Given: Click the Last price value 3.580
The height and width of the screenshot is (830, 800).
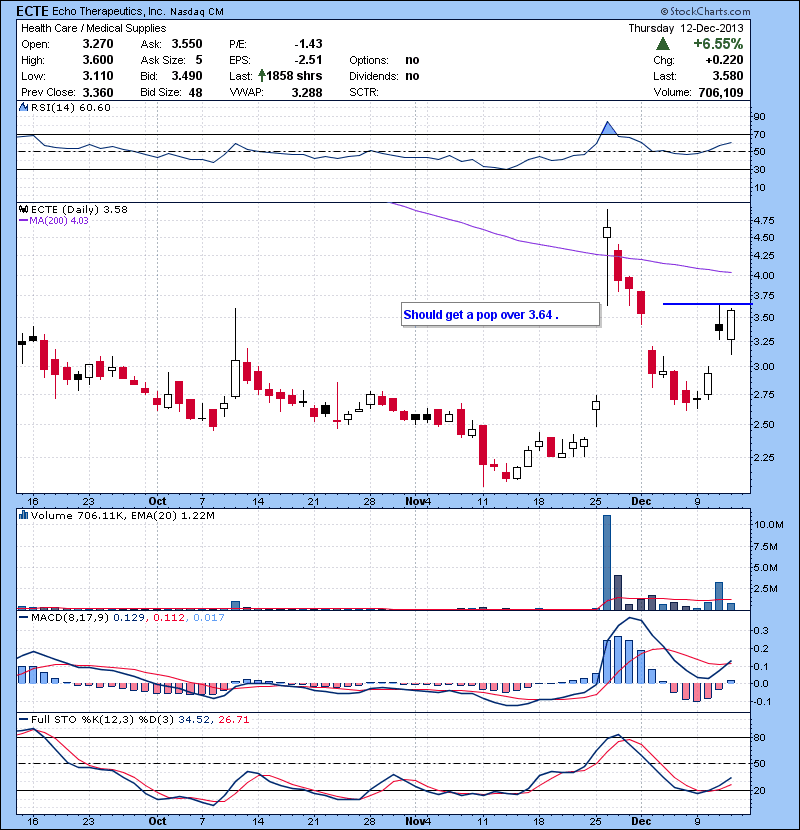Looking at the screenshot, I should [728, 76].
